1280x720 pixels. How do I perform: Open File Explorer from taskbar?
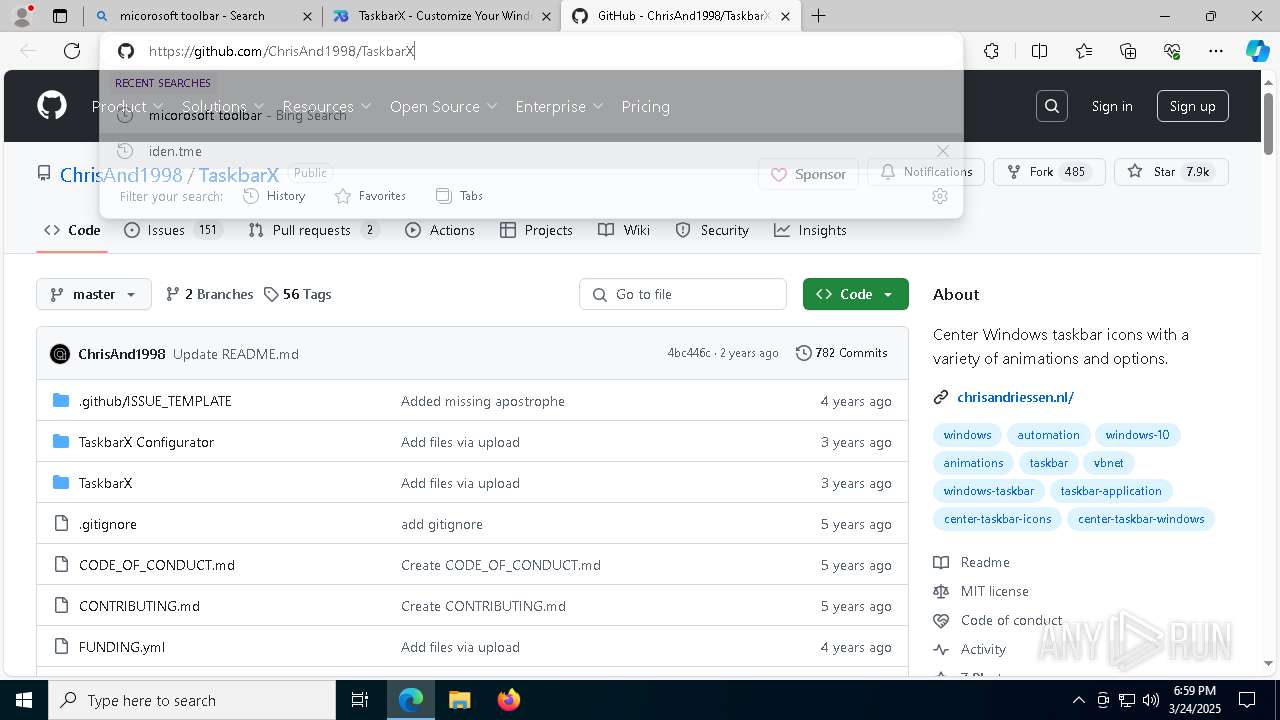pyautogui.click(x=459, y=700)
